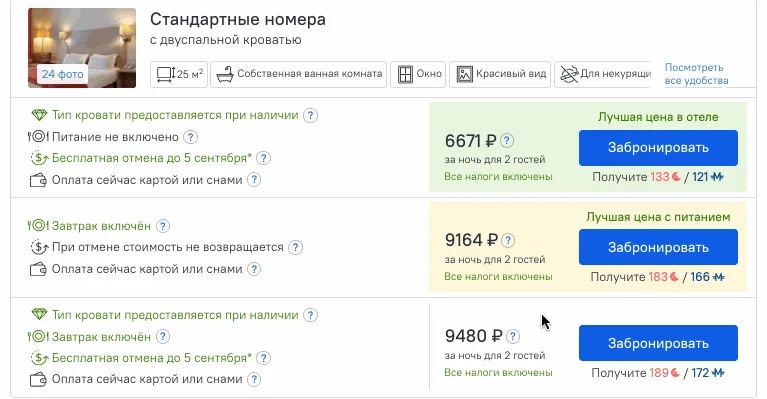Select the 'Красивый вид' amenity chip
This screenshot has height=399, width=767.
(500, 74)
